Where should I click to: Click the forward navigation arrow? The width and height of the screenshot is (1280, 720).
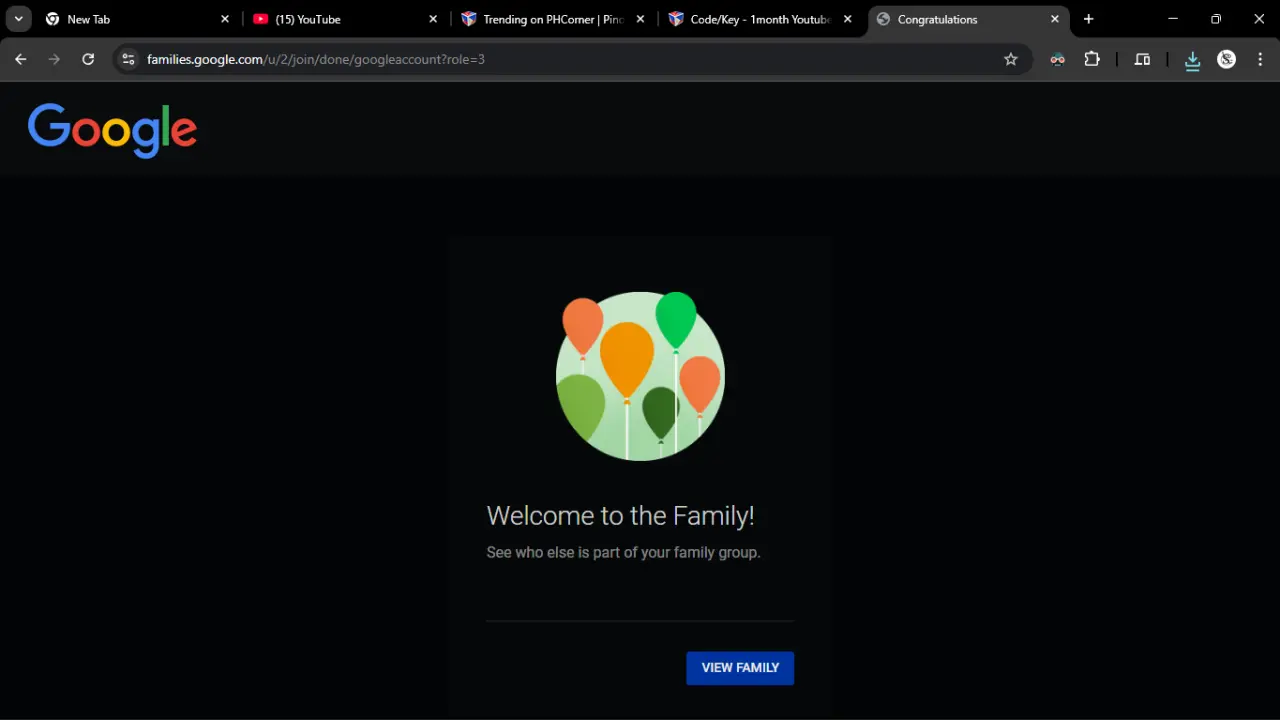click(54, 59)
